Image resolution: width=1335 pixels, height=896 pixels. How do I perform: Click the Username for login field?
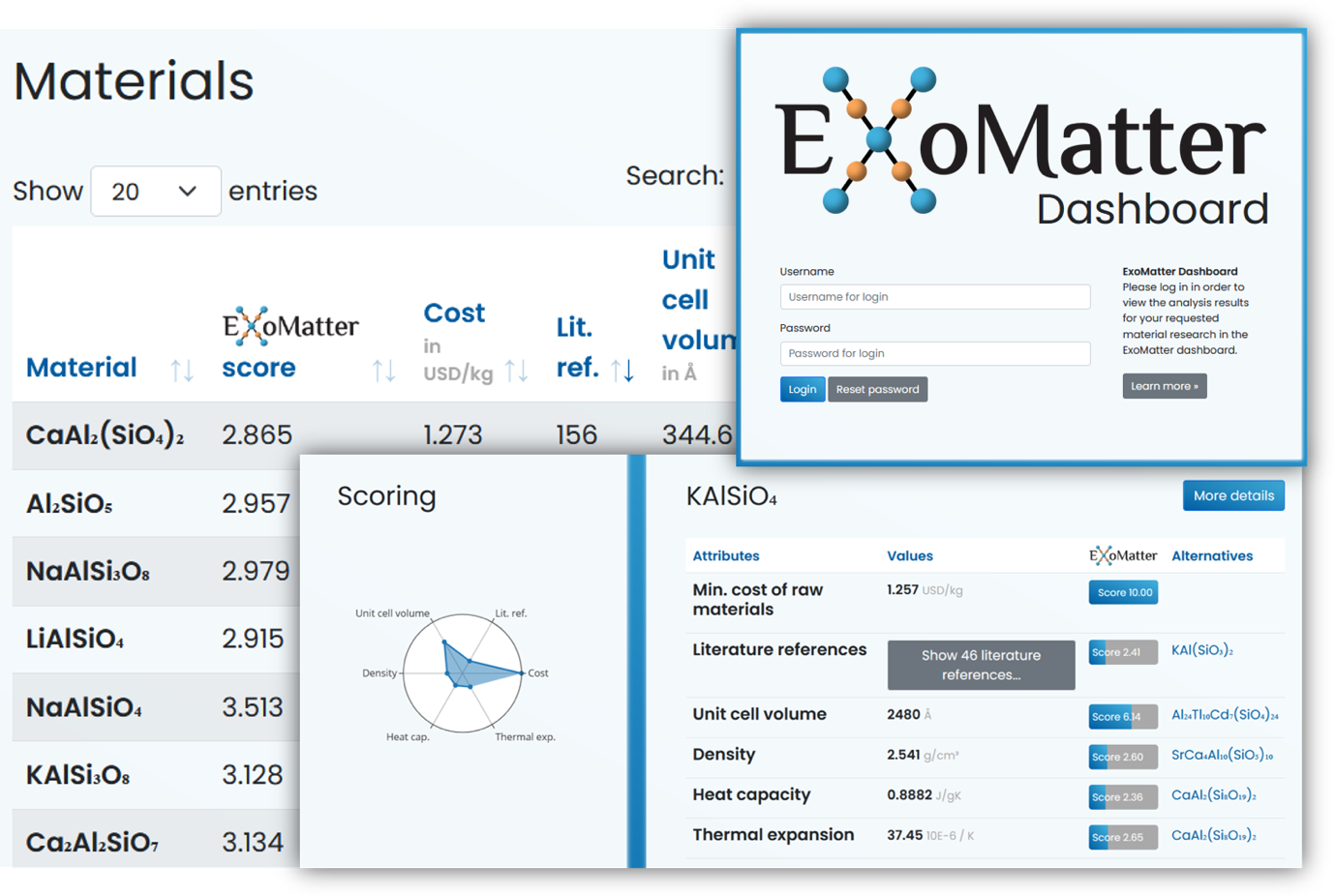[x=933, y=296]
